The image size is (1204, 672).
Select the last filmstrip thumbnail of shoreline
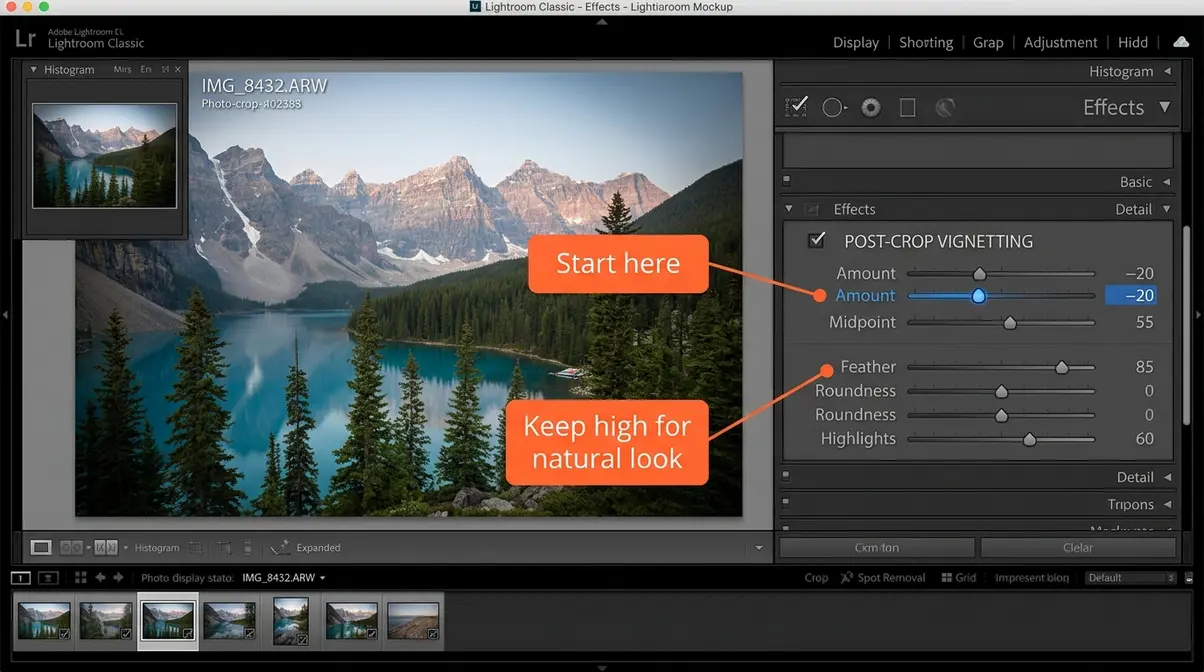[414, 621]
